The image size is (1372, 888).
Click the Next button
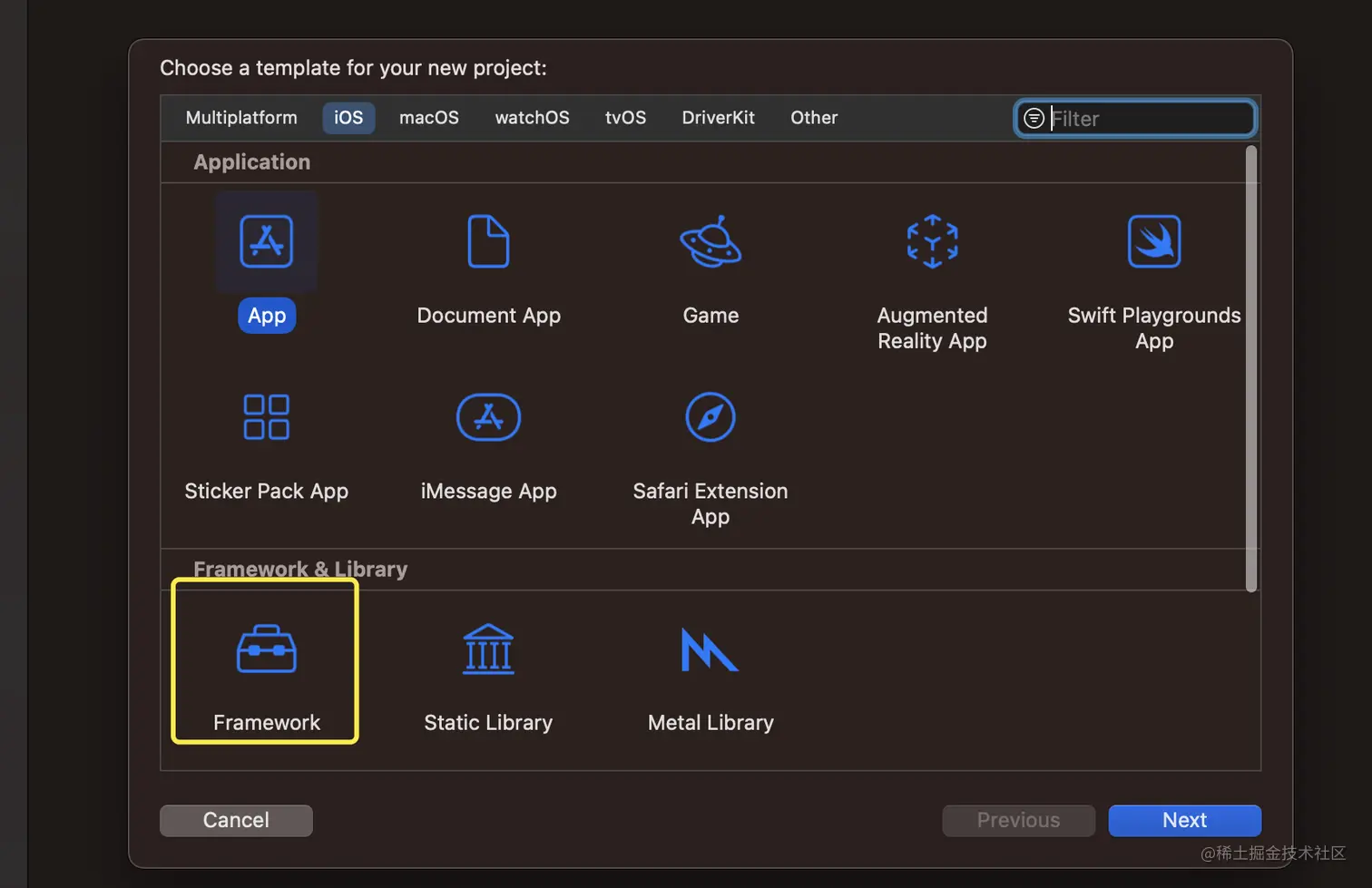click(x=1184, y=820)
